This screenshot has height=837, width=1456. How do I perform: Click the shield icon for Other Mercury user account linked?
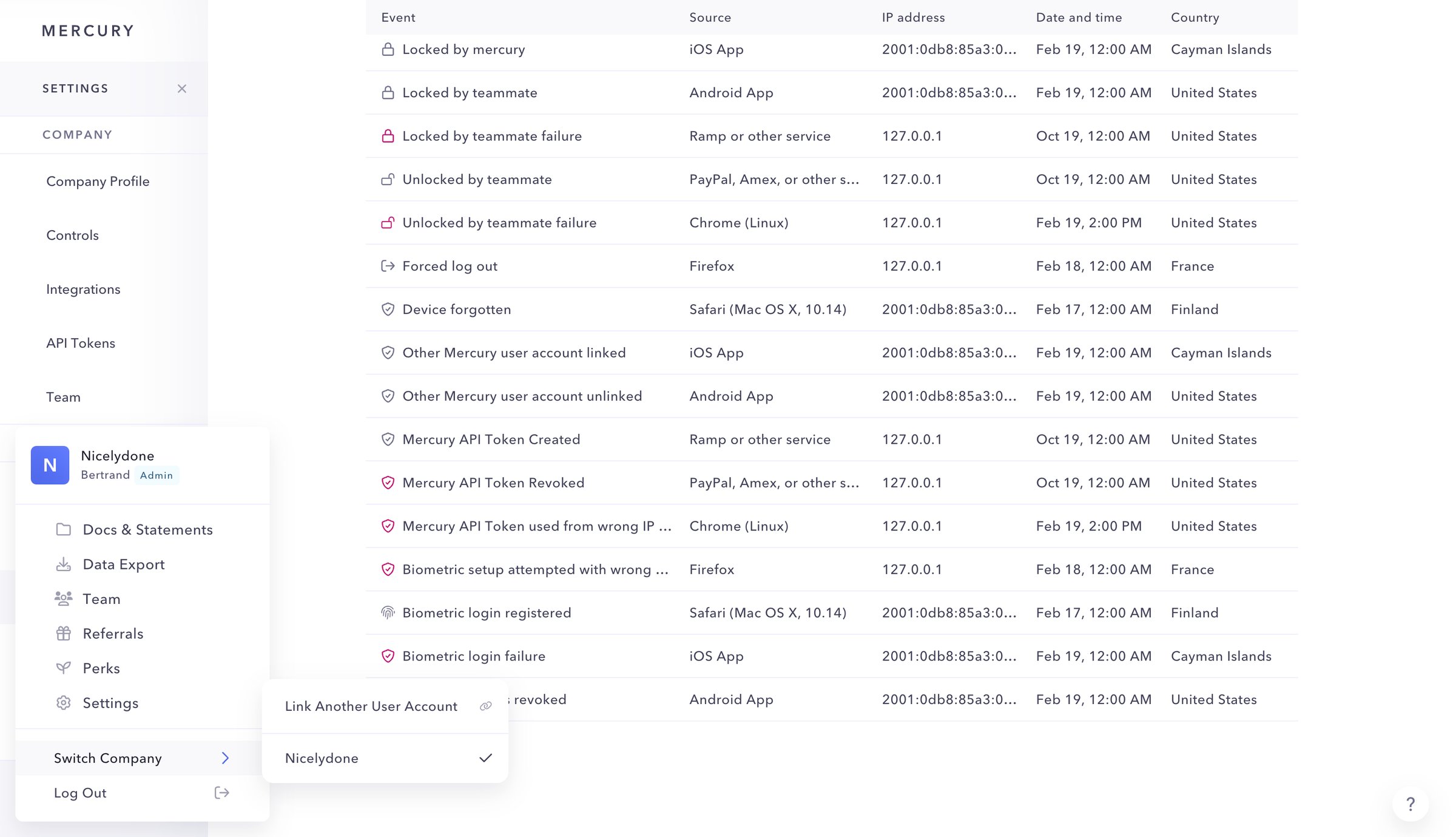click(388, 353)
